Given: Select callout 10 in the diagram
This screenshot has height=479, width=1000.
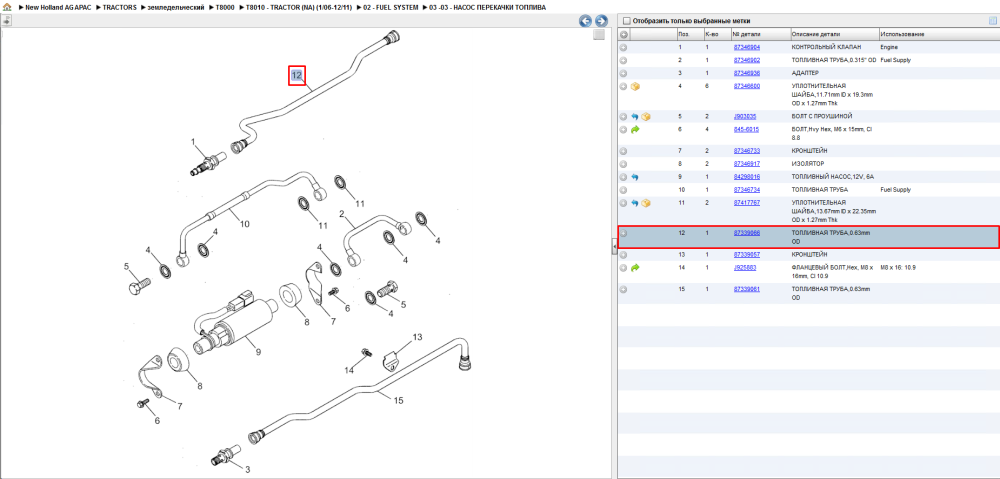Looking at the screenshot, I should [x=244, y=223].
